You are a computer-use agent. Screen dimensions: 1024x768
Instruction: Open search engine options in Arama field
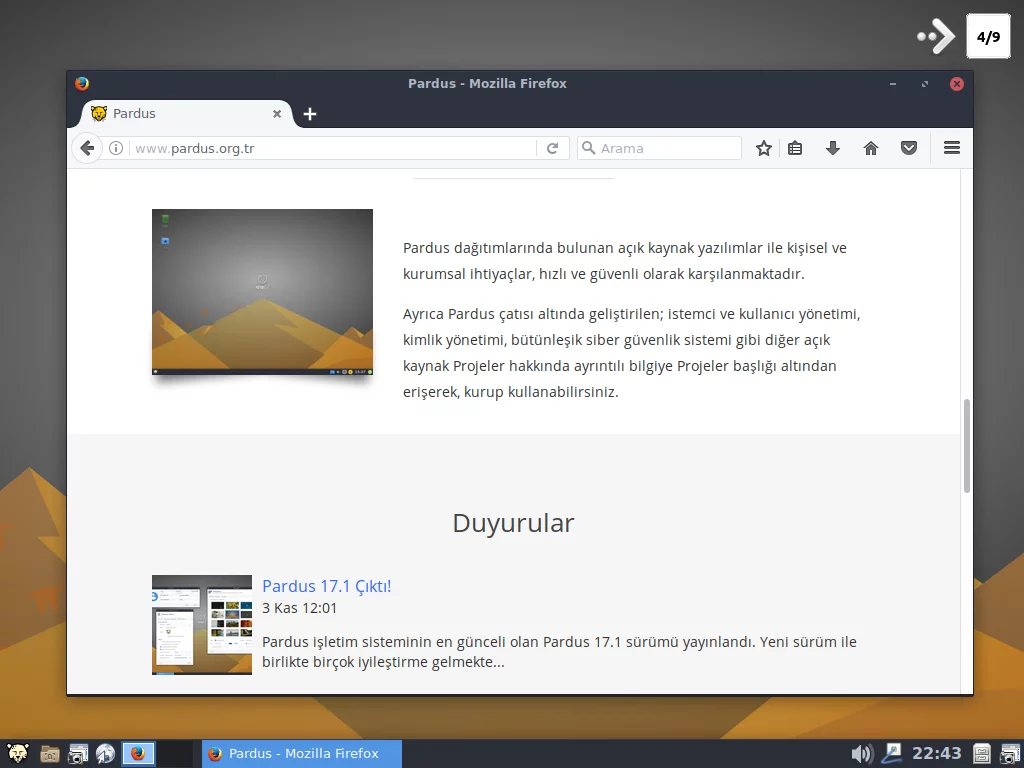click(589, 147)
